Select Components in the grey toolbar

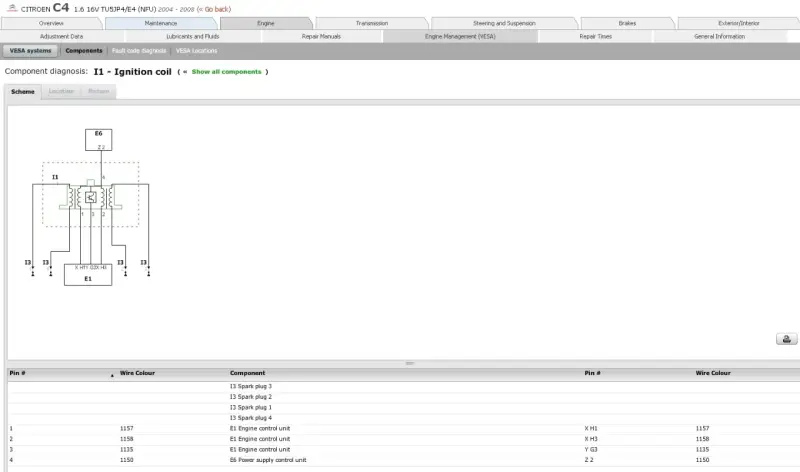point(84,51)
